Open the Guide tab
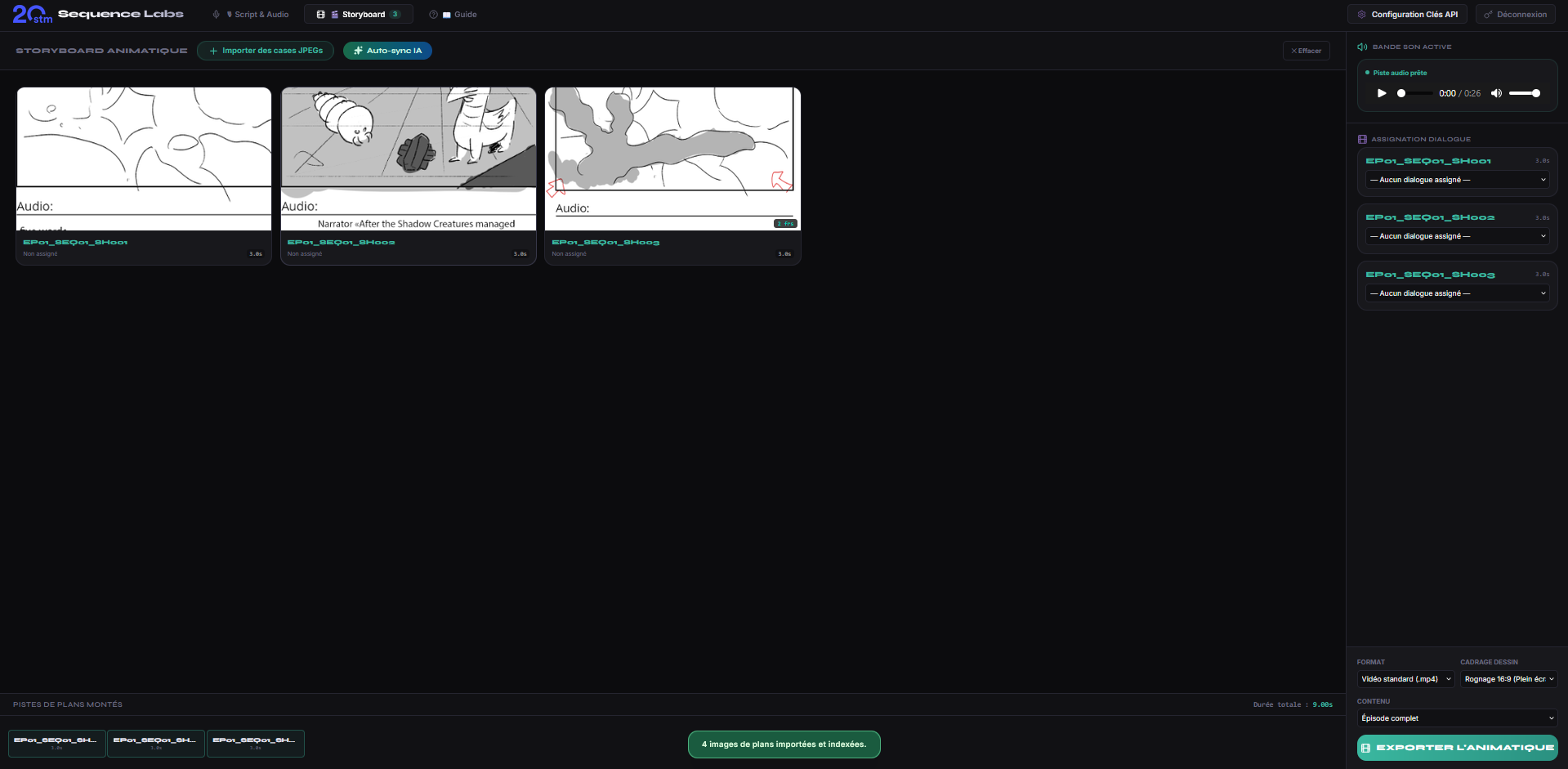 tap(453, 15)
